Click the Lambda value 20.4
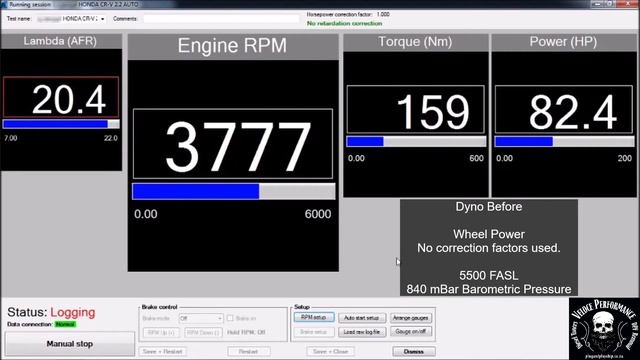640x360 pixels. click(69, 100)
